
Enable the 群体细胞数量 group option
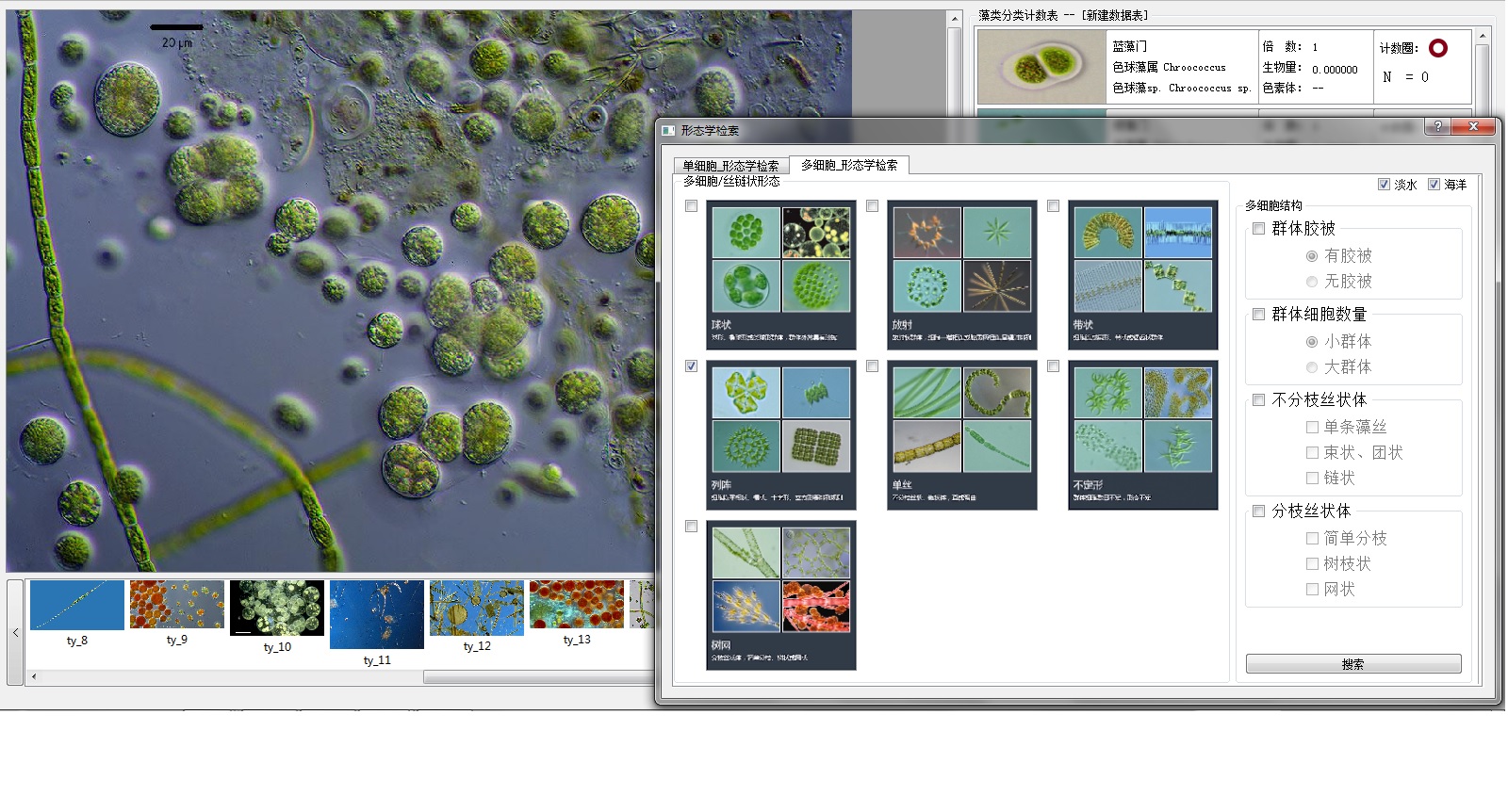(x=1258, y=314)
